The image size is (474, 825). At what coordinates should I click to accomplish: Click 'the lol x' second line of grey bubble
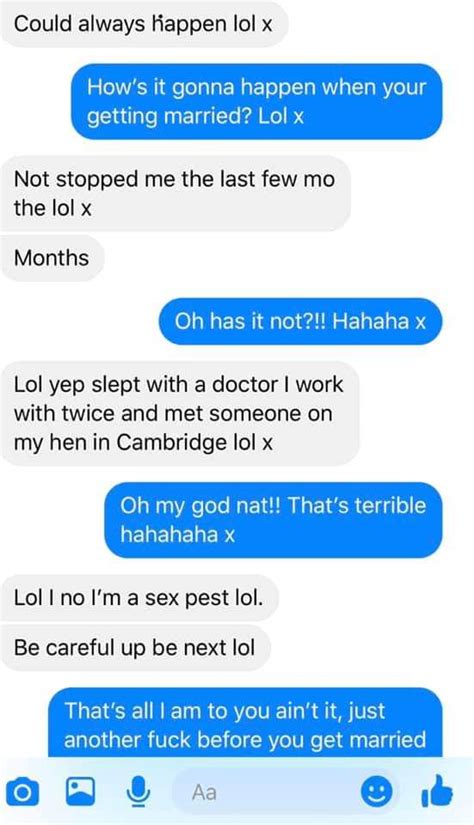pos(53,208)
